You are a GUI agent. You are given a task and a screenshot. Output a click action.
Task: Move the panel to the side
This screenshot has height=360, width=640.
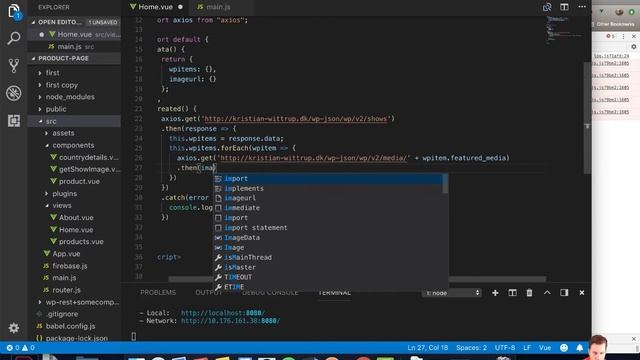[564, 293]
